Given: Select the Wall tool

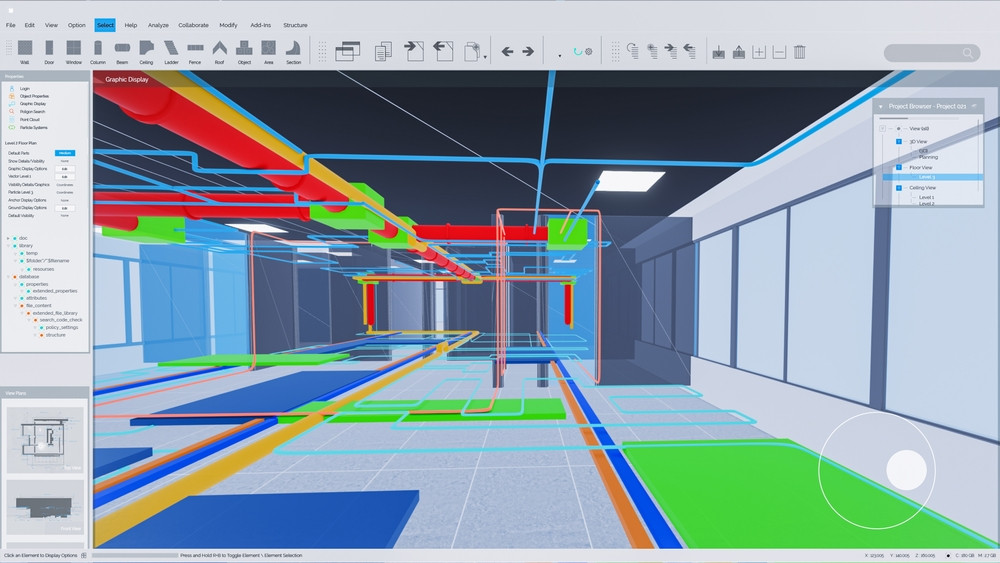Looking at the screenshot, I should click(25, 49).
